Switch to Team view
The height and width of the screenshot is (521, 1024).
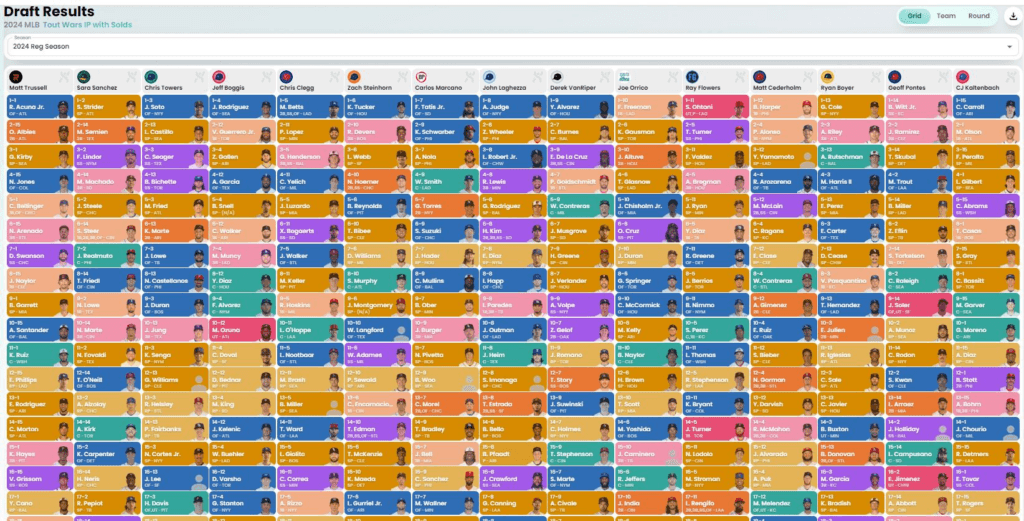(x=945, y=16)
